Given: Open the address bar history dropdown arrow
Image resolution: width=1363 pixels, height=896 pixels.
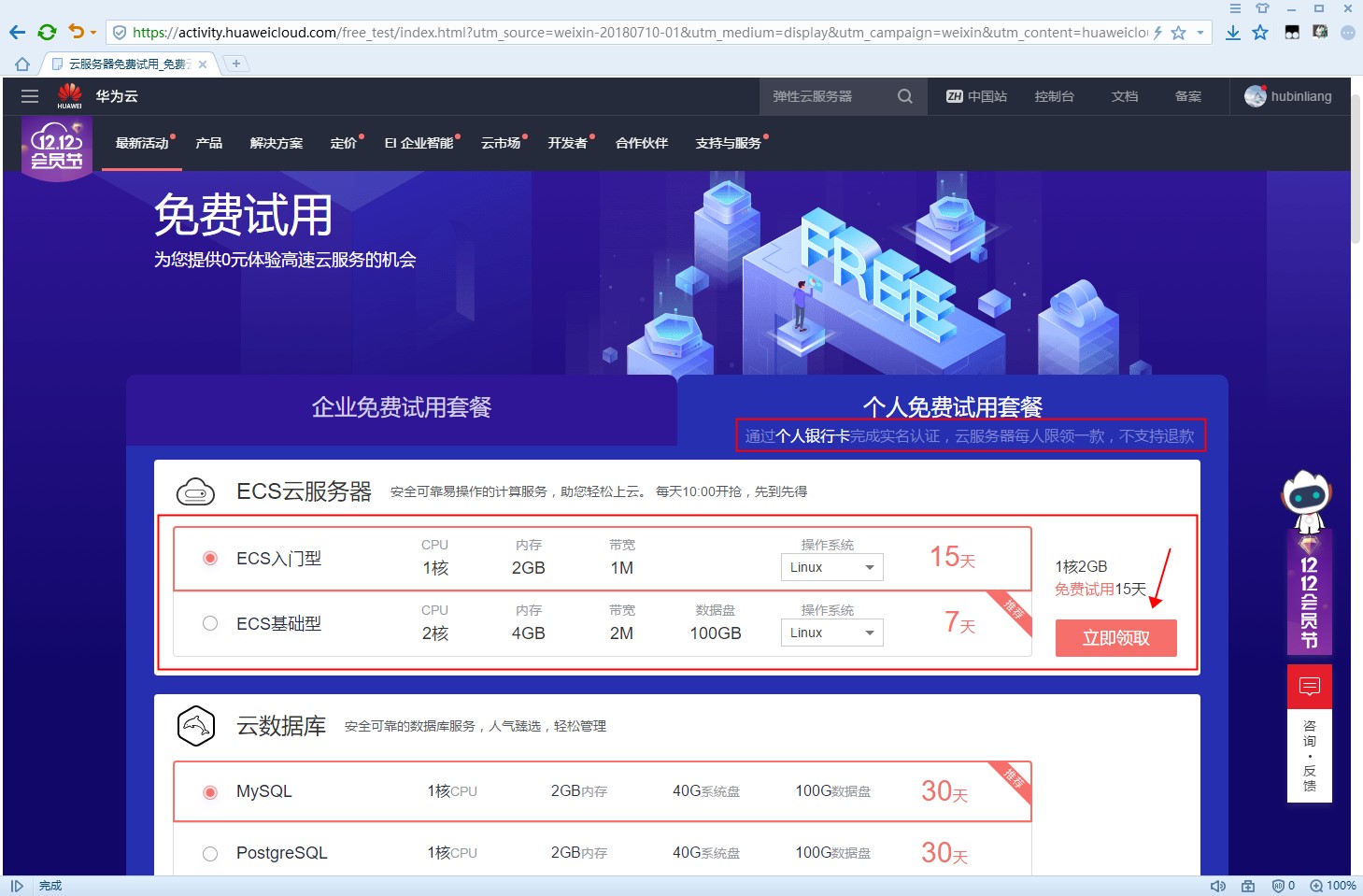Looking at the screenshot, I should point(1200,33).
